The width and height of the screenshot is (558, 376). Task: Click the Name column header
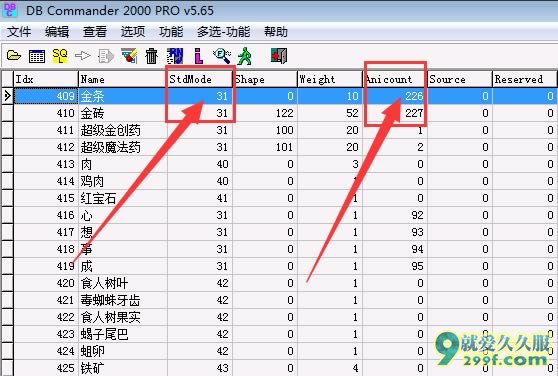123,79
